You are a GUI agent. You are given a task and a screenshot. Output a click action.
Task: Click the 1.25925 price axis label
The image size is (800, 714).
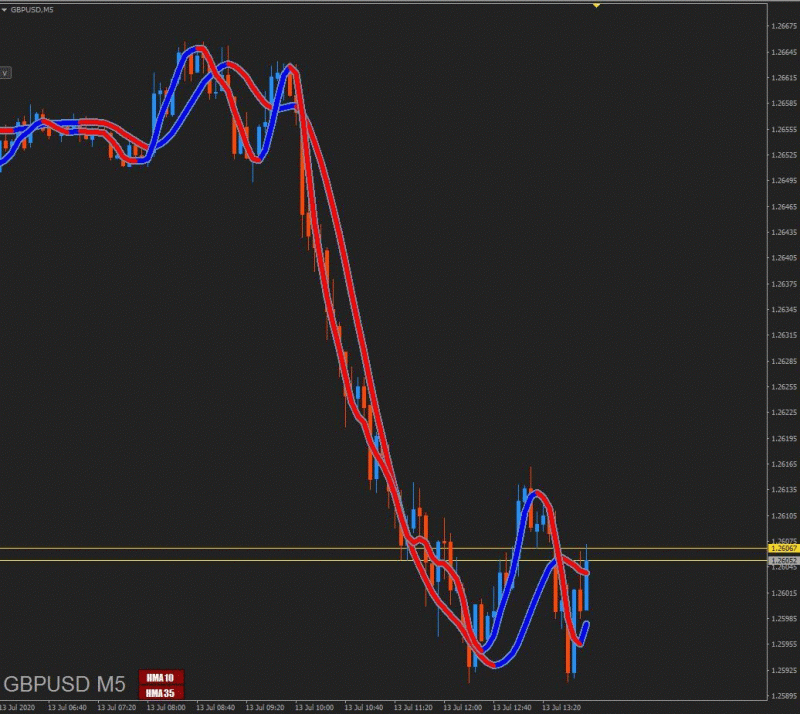coord(784,670)
